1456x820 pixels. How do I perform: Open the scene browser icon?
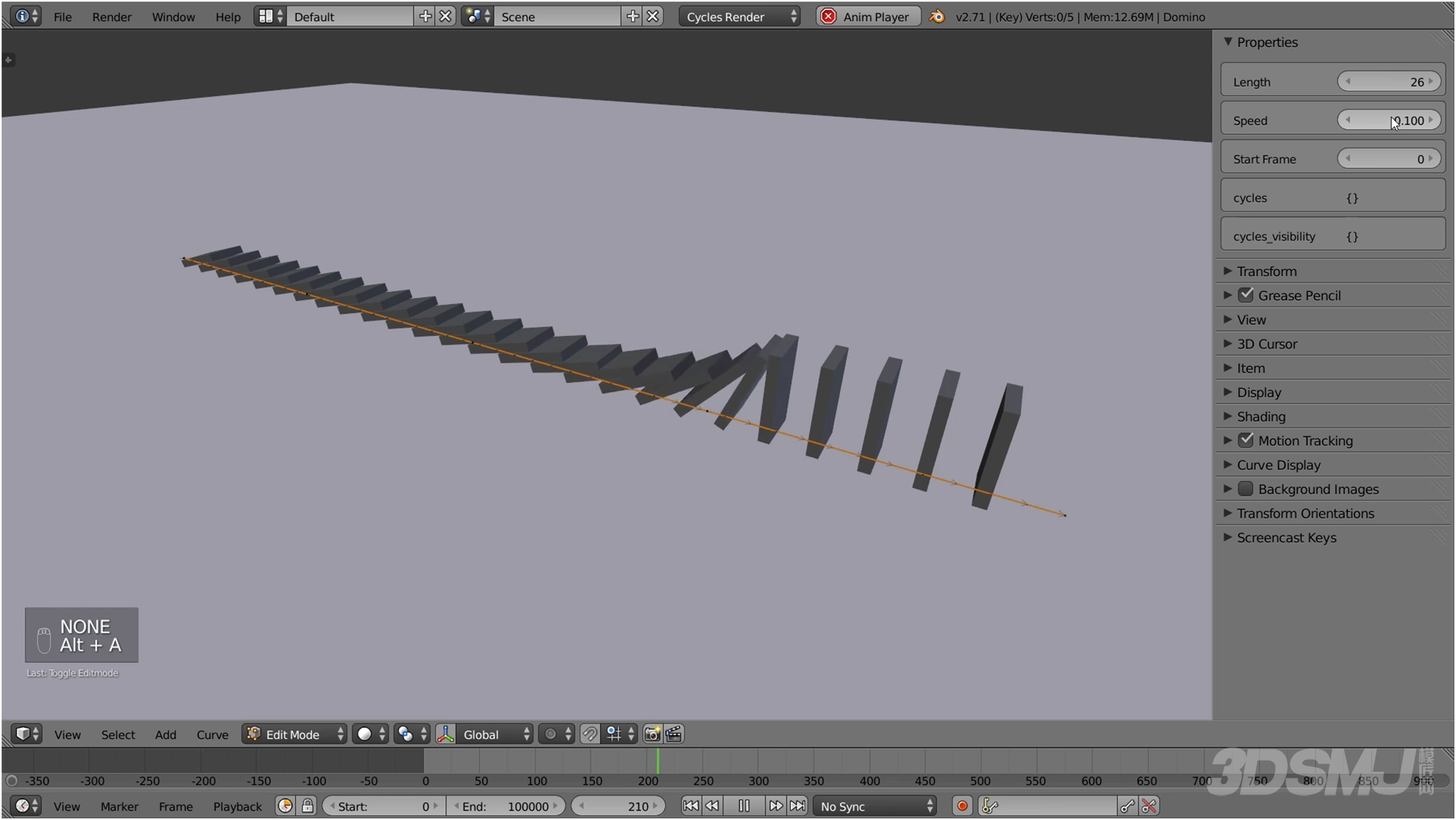(x=477, y=16)
